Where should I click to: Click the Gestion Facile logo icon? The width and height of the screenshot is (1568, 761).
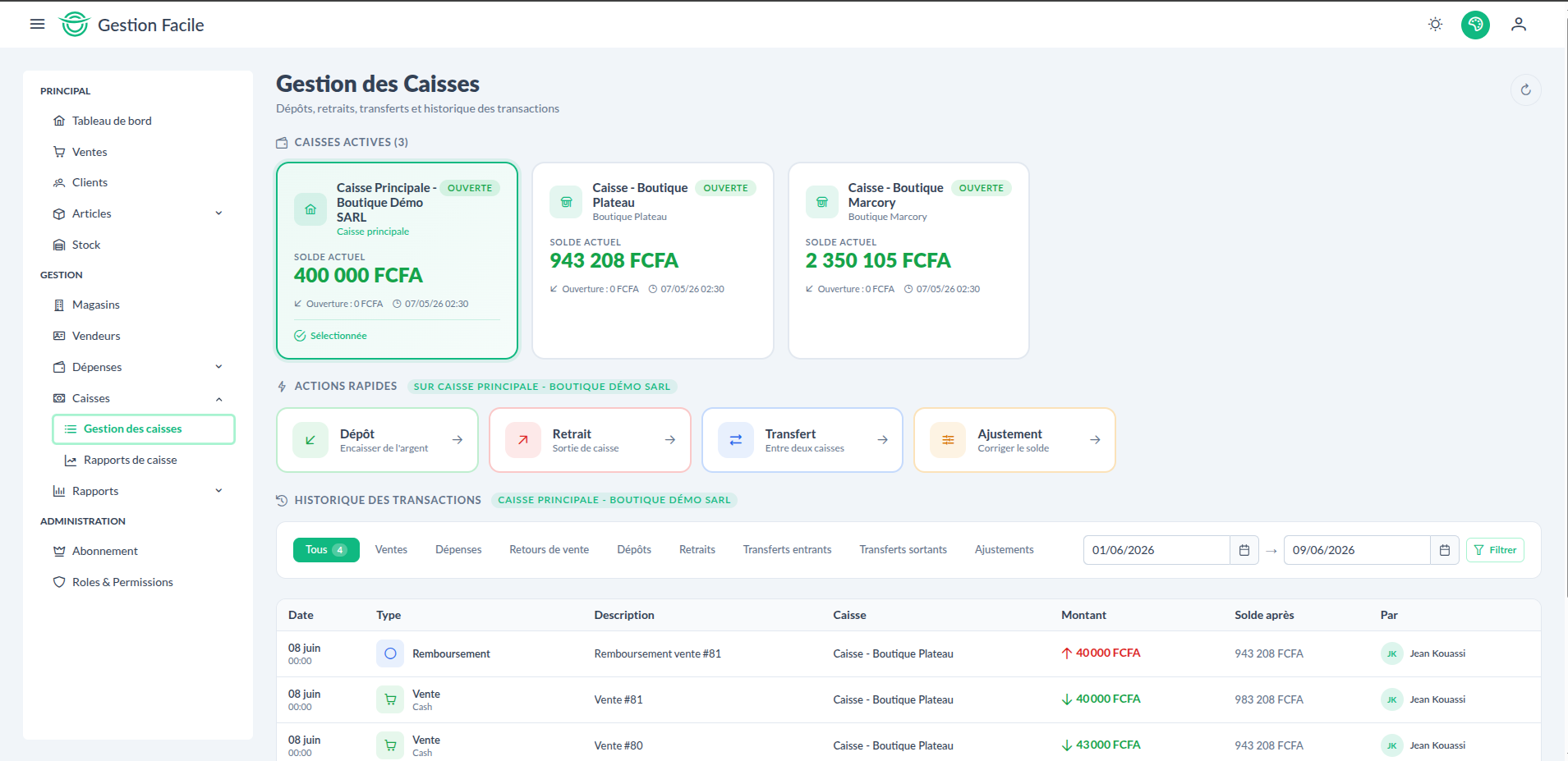point(75,25)
